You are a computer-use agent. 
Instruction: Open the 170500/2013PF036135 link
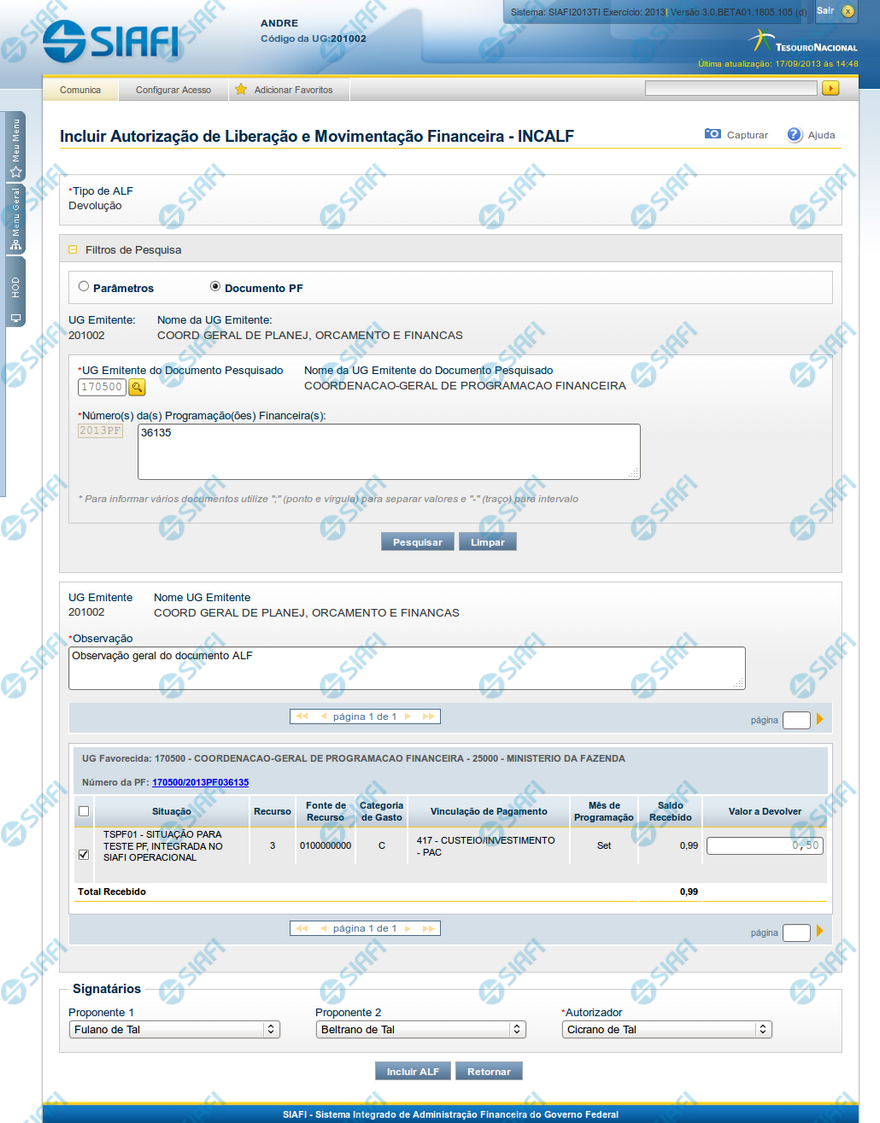point(200,782)
